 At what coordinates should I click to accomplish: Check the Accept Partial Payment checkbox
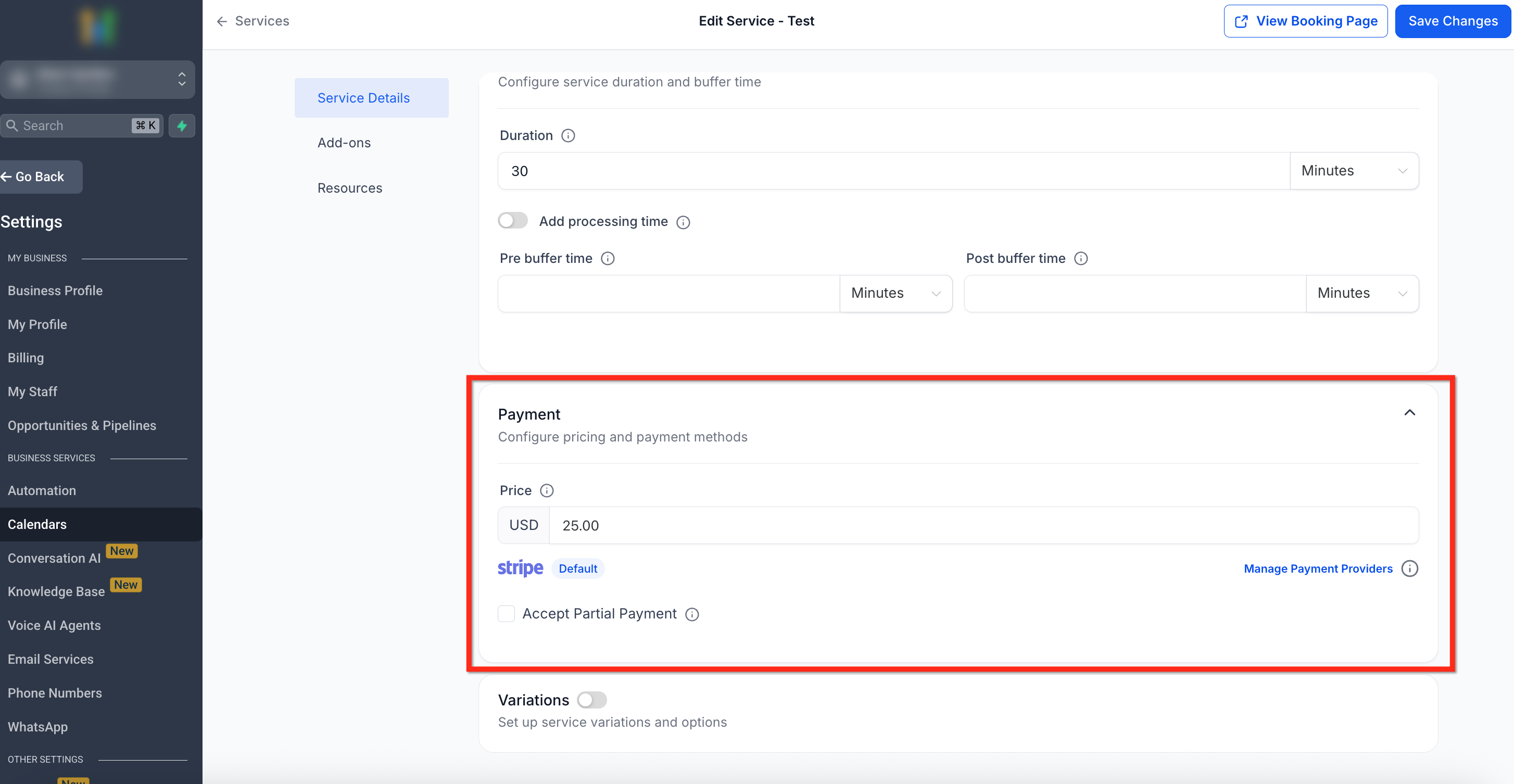tap(506, 614)
